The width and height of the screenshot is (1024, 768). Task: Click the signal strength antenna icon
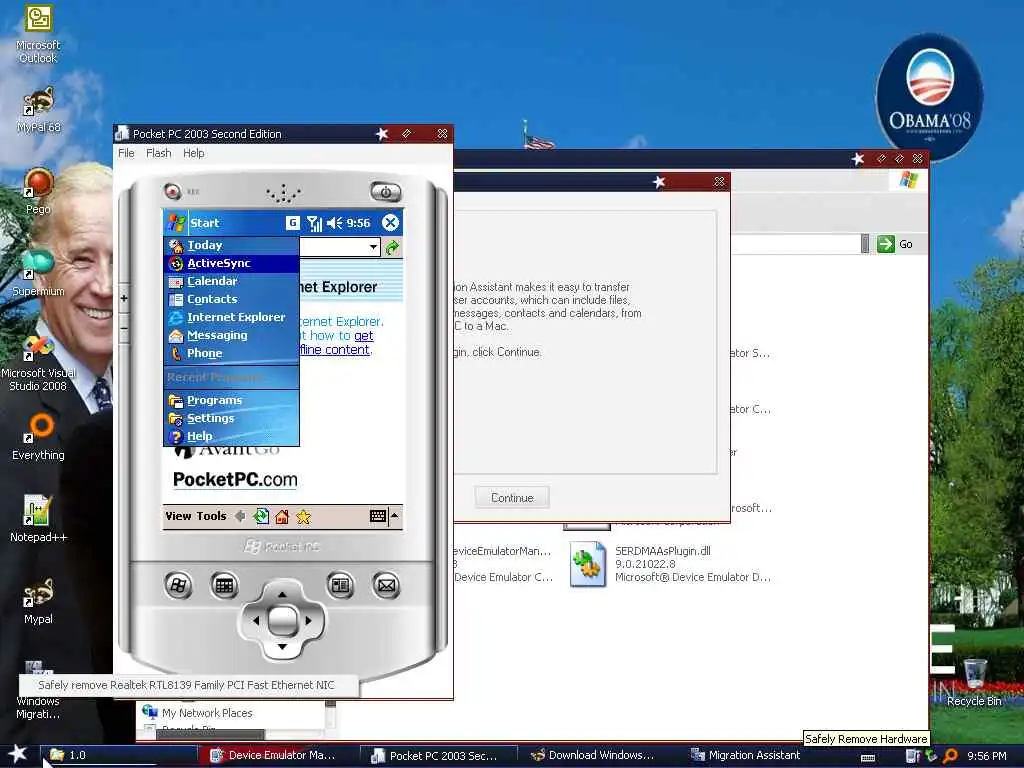coord(315,223)
